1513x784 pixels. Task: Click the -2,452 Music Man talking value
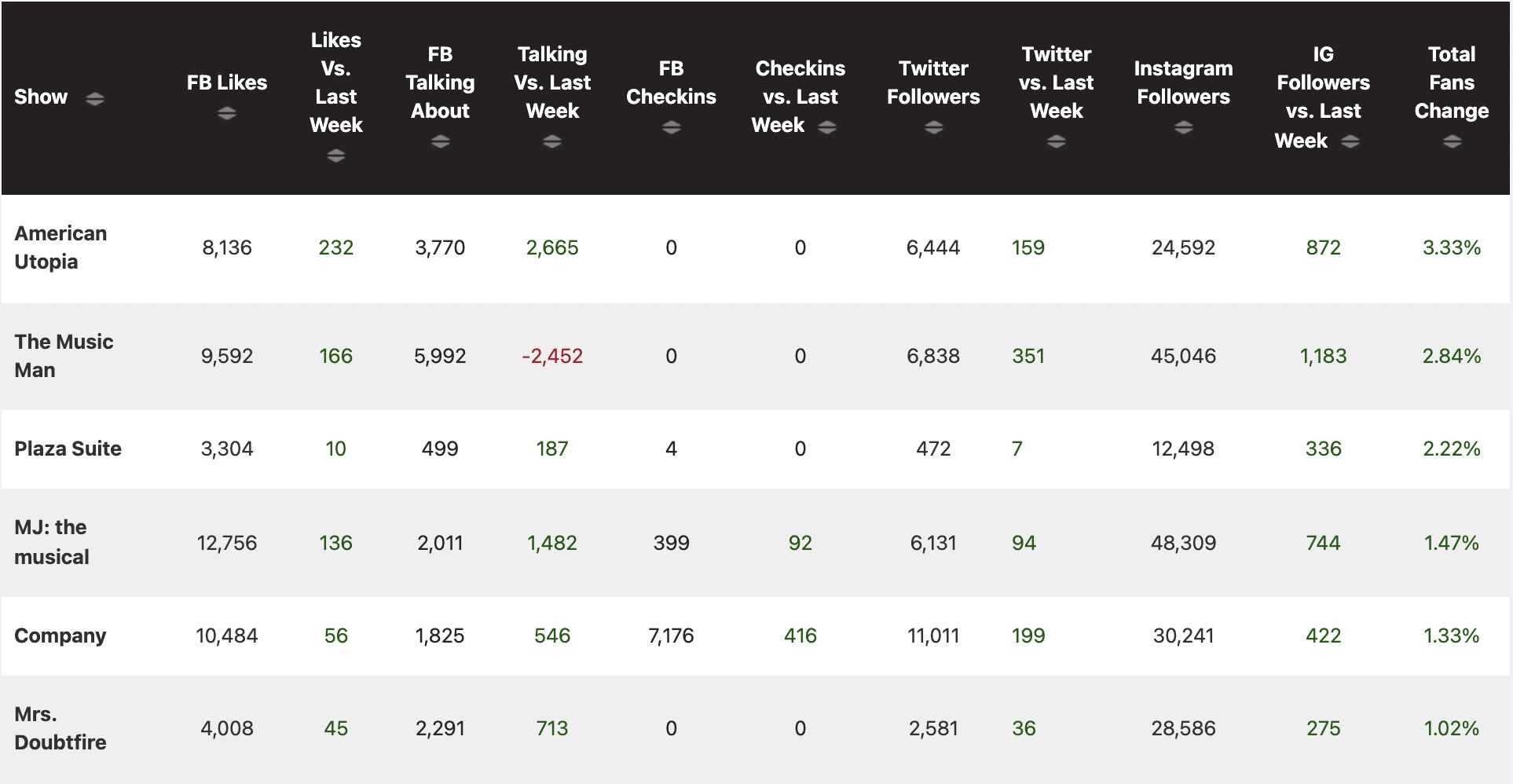[552, 356]
